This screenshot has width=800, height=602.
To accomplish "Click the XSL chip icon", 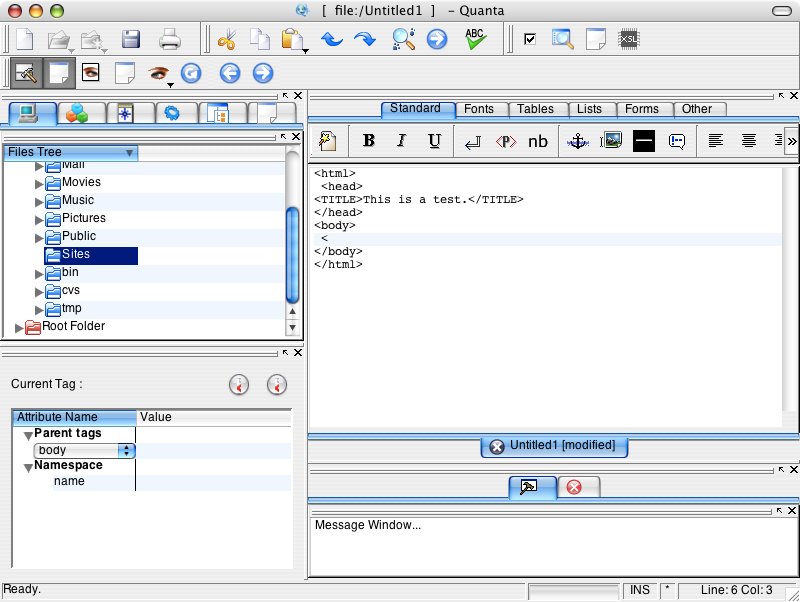I will 628,39.
